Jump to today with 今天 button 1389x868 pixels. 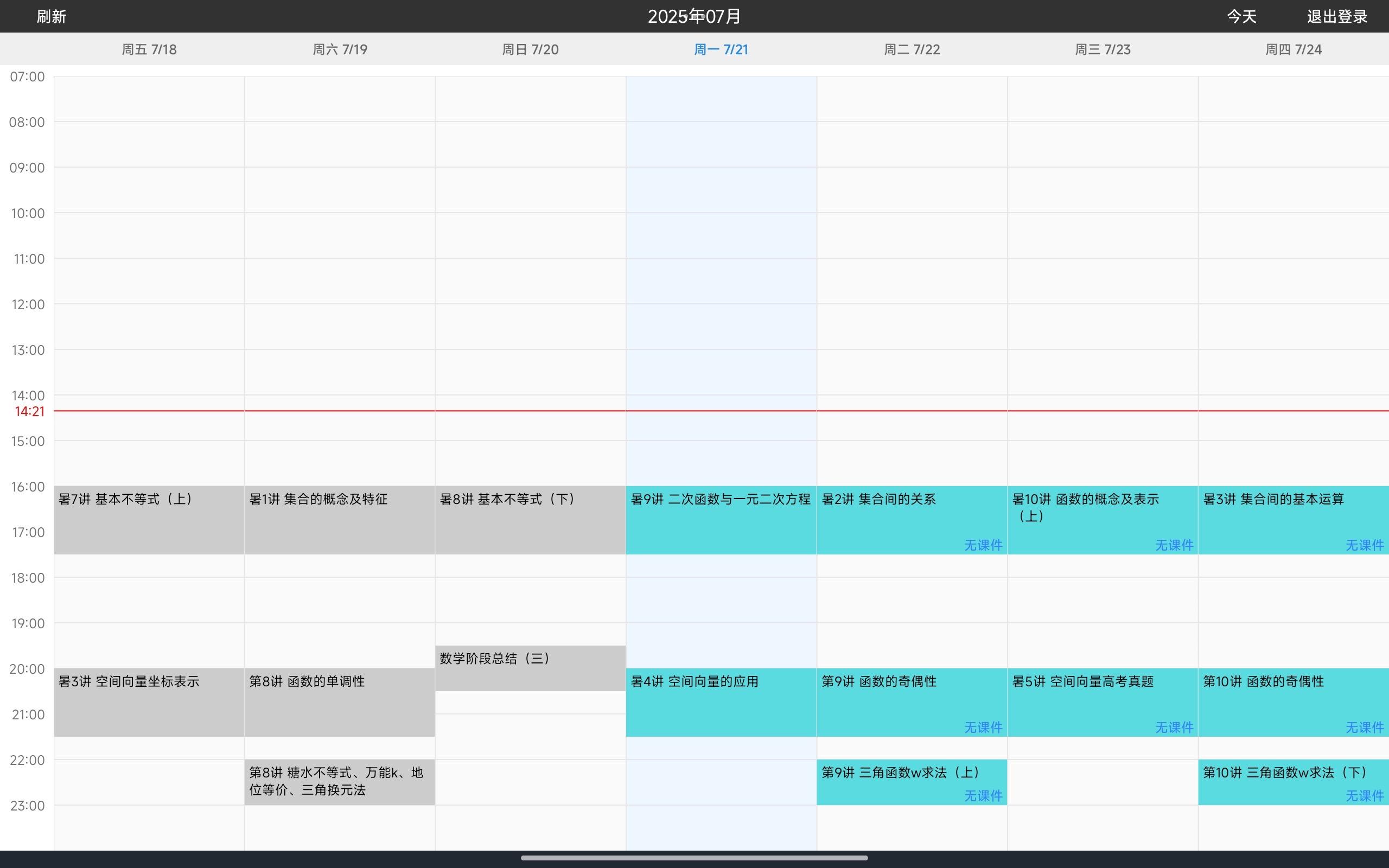(x=1241, y=17)
